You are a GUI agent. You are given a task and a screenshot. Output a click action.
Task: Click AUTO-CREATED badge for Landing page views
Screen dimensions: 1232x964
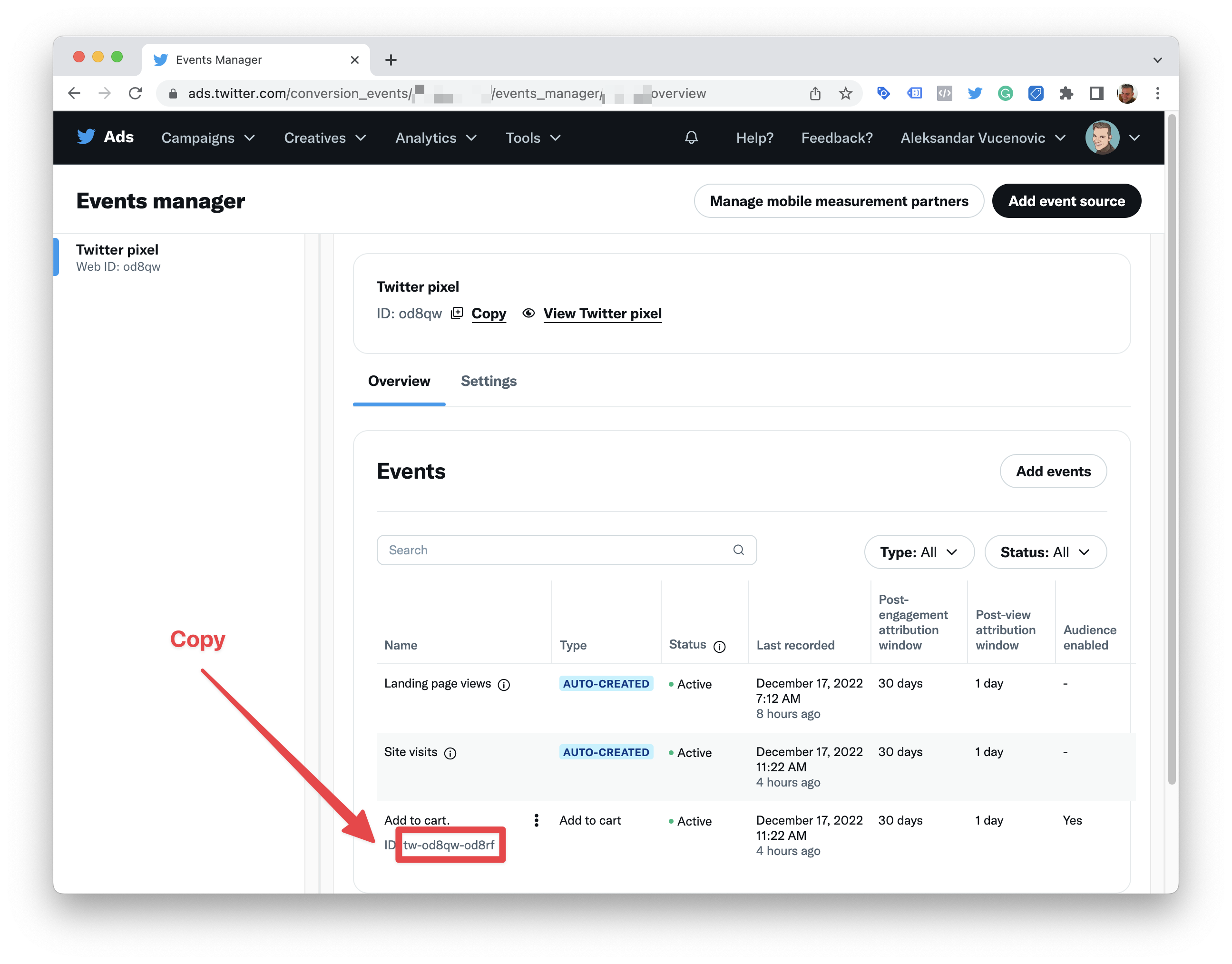pos(606,683)
